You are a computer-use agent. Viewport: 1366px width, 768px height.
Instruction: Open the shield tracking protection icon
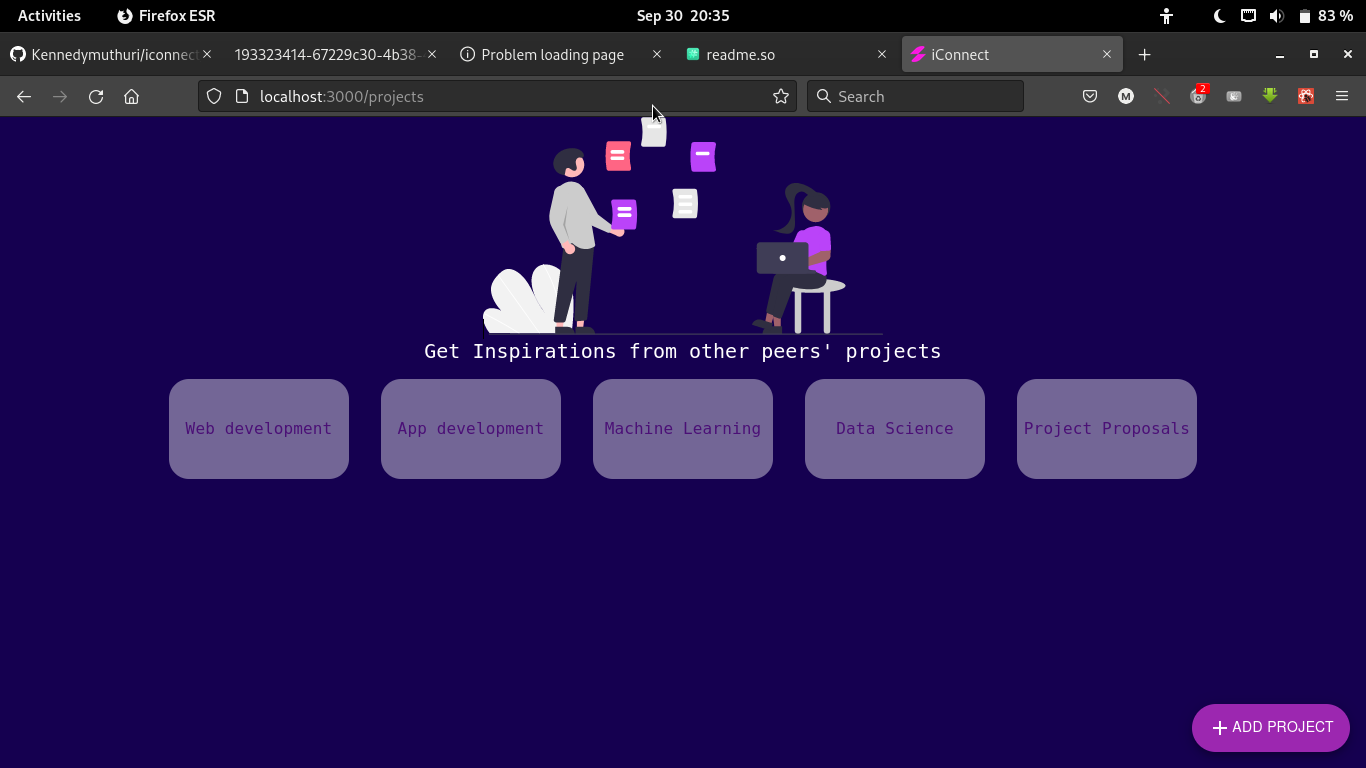tap(213, 96)
